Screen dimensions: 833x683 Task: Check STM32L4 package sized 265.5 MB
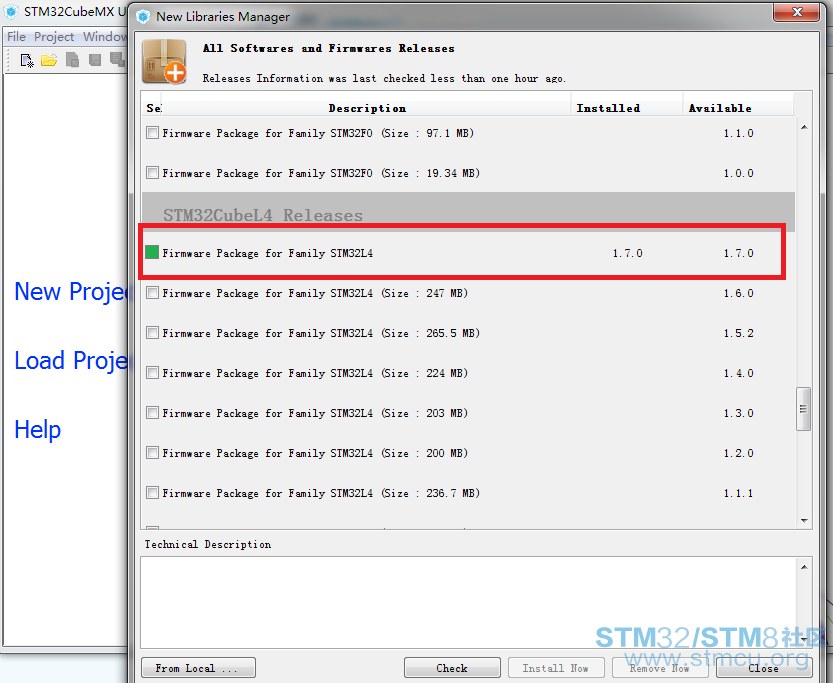152,333
